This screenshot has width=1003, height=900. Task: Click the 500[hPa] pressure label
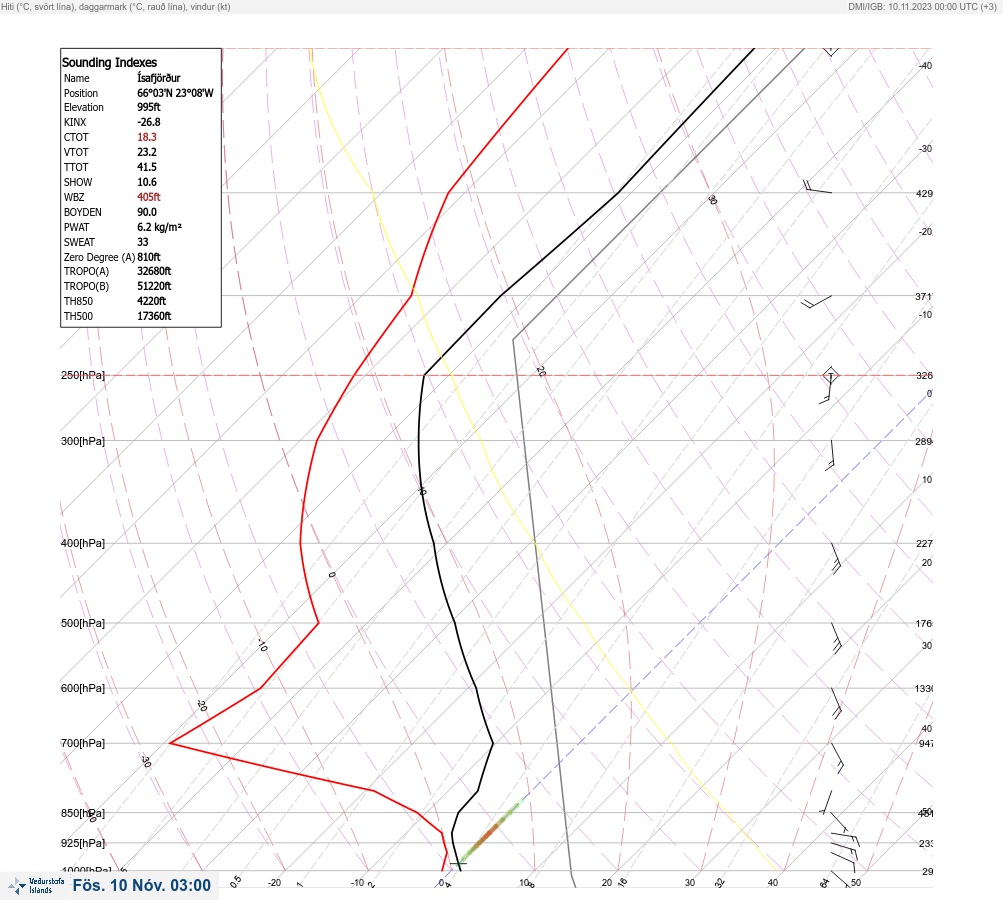pos(83,623)
